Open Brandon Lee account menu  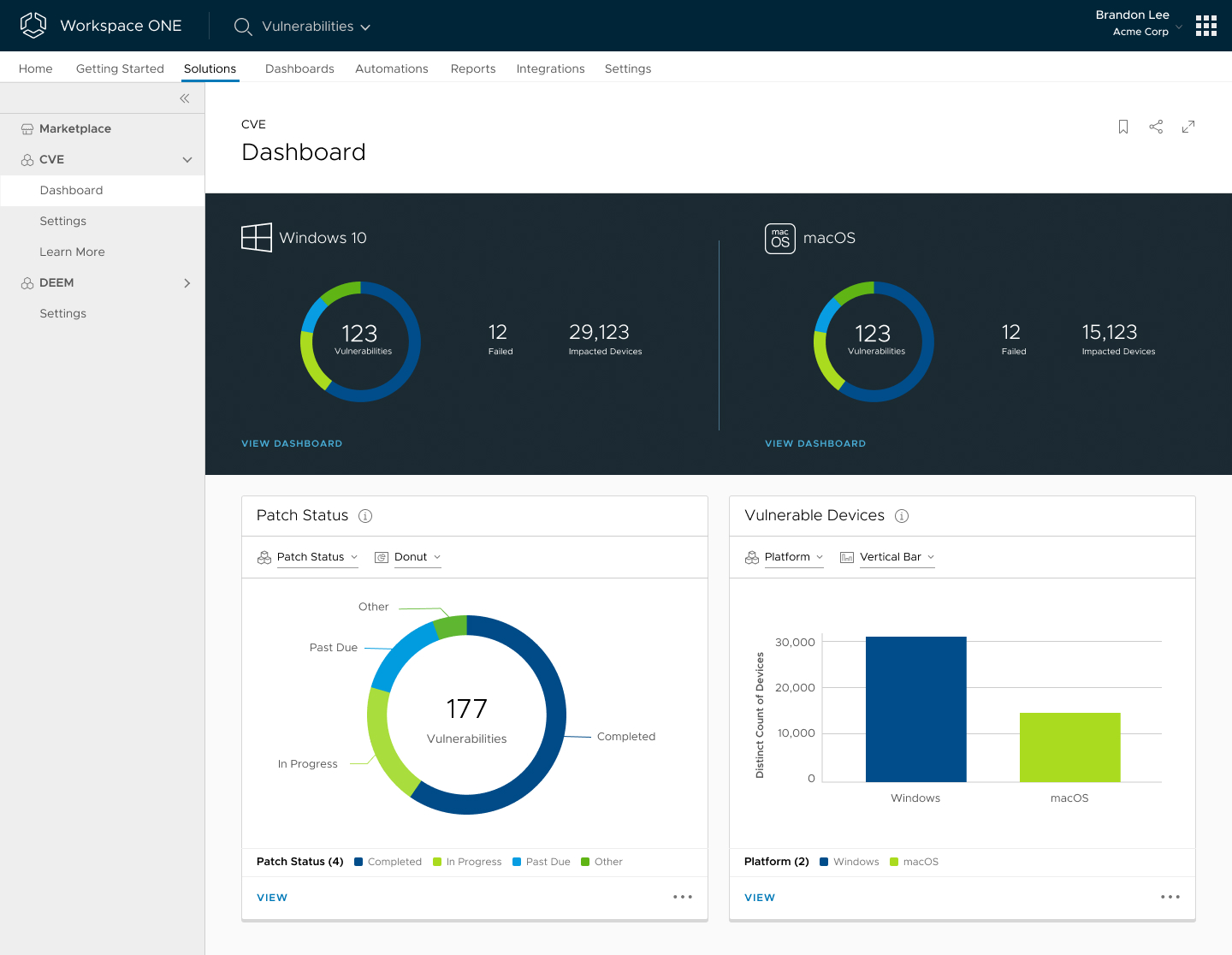pos(1139,23)
